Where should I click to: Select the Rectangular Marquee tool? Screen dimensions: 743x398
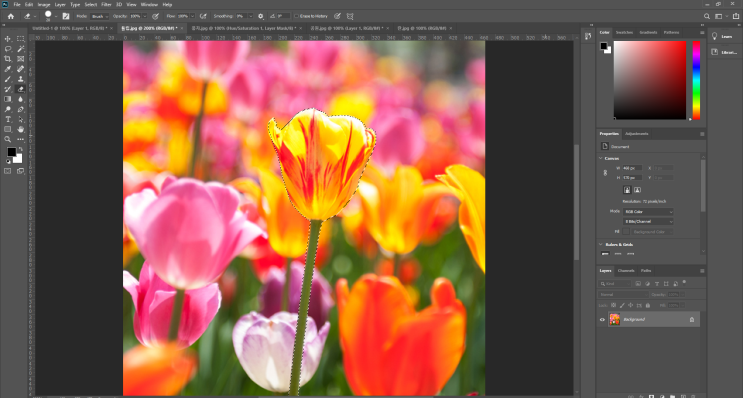click(x=20, y=39)
